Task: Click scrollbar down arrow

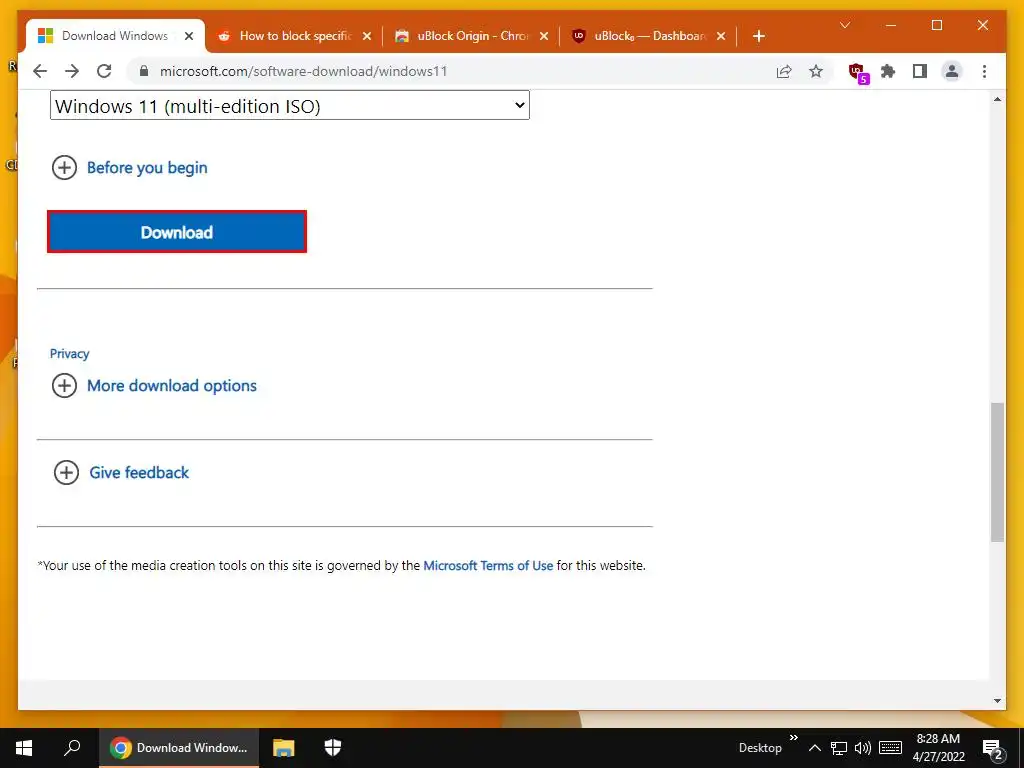Action: [x=997, y=701]
